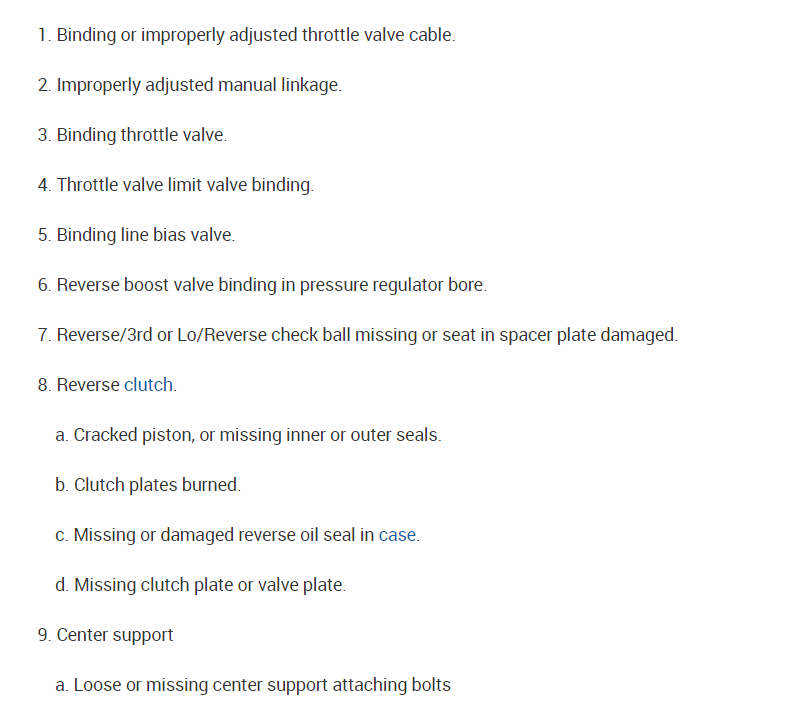Select the 'Binding line bias valve' entry
The height and width of the screenshot is (704, 800).
point(145,235)
